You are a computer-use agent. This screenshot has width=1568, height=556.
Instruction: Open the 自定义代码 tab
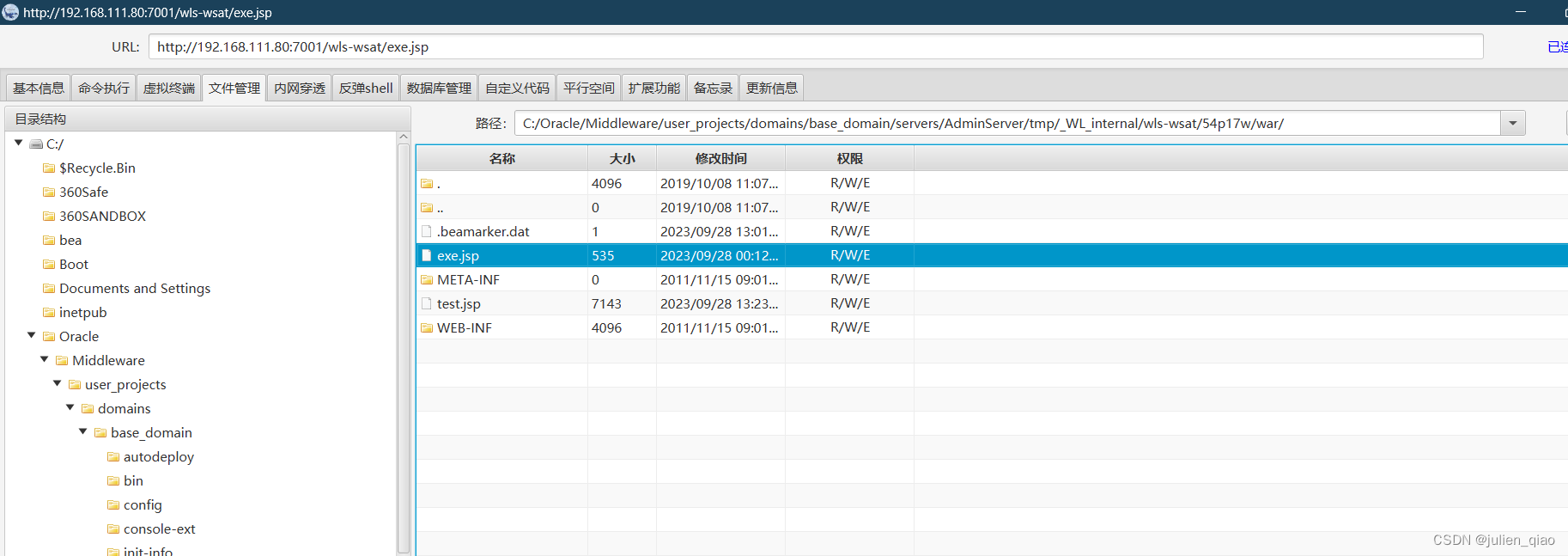coord(517,88)
